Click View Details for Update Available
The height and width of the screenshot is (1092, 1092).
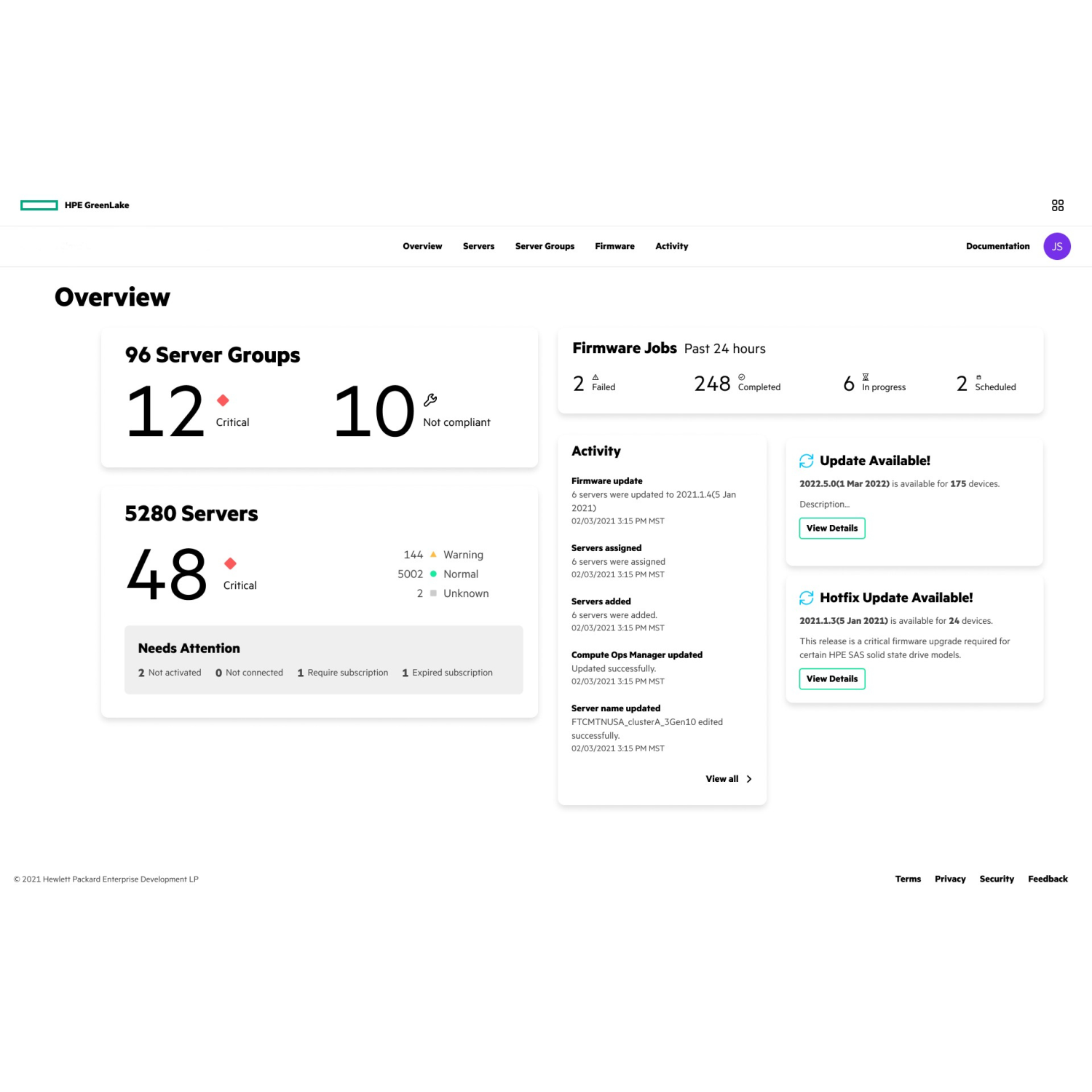coord(831,528)
